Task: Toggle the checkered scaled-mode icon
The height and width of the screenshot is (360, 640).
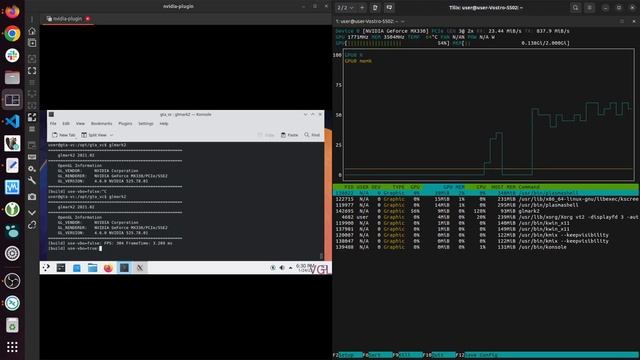Action: pyautogui.click(x=32, y=118)
